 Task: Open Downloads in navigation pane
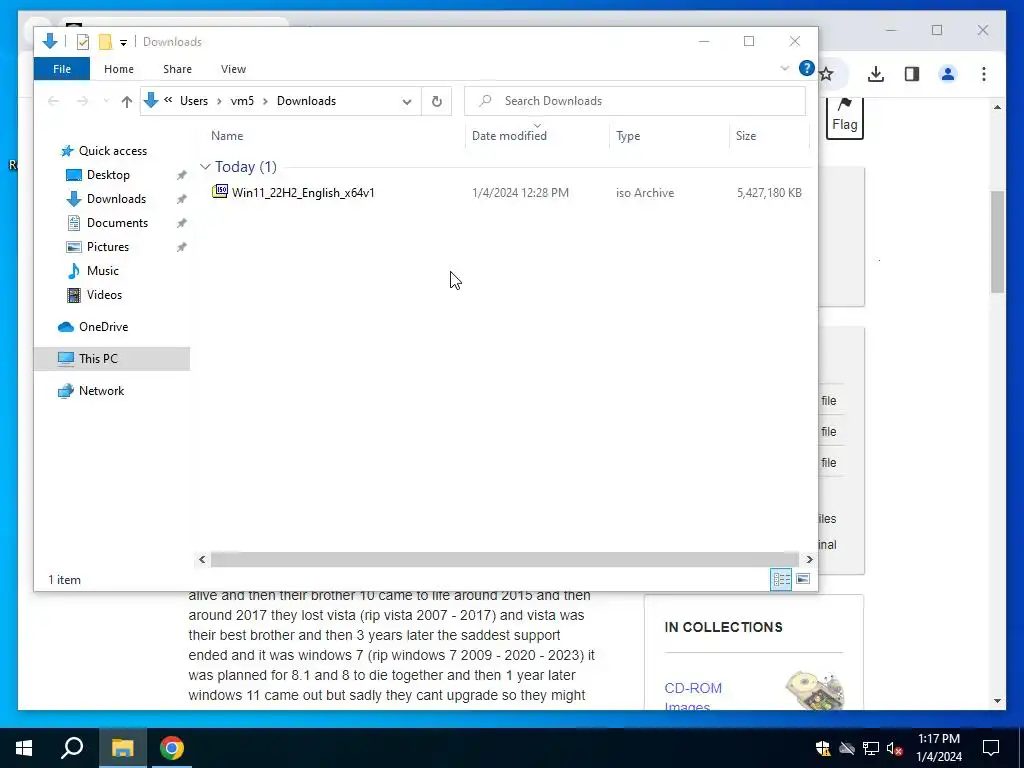116,199
